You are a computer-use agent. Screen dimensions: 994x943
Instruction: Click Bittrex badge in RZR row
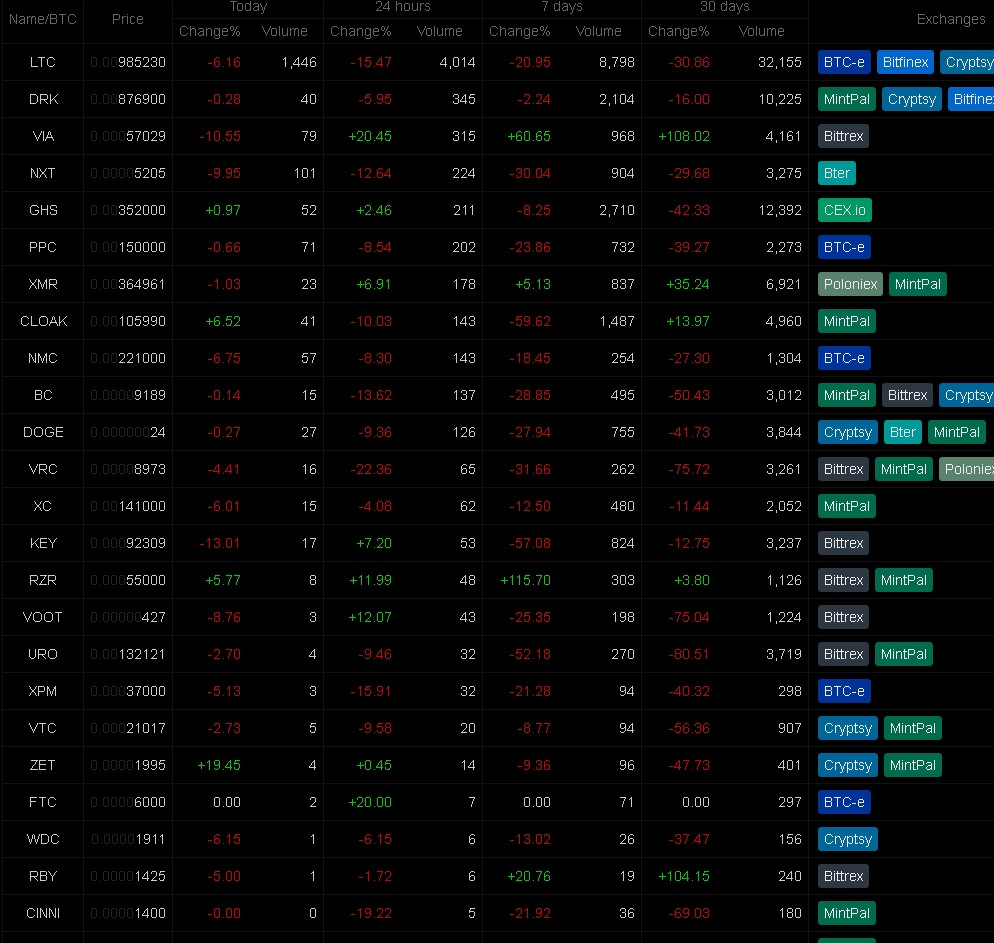coord(843,580)
